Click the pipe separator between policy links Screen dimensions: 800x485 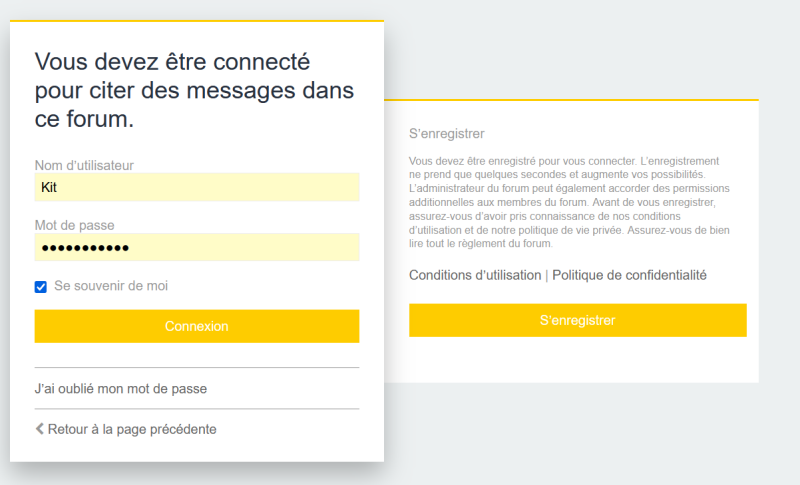click(x=546, y=275)
